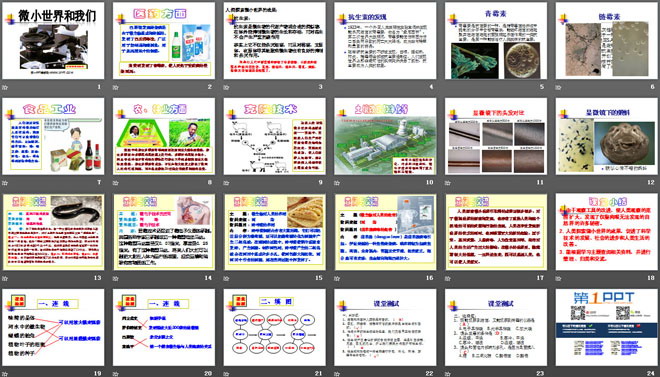
Task: Open slide 21 填图 diagram thumbnail
Action: point(274,327)
